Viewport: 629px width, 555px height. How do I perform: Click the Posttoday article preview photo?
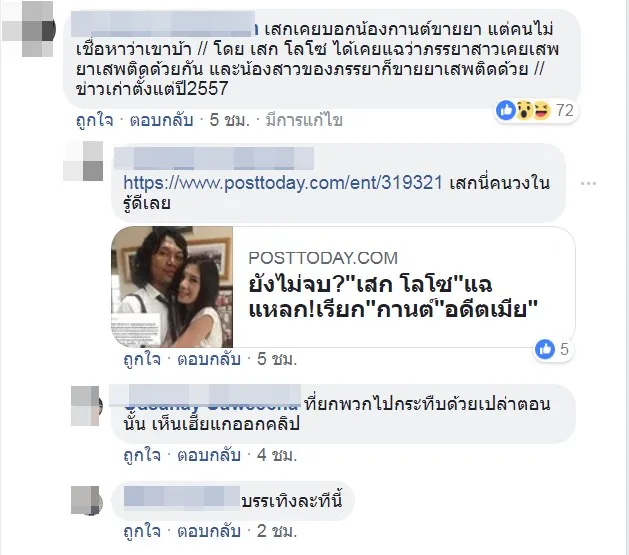click(172, 287)
